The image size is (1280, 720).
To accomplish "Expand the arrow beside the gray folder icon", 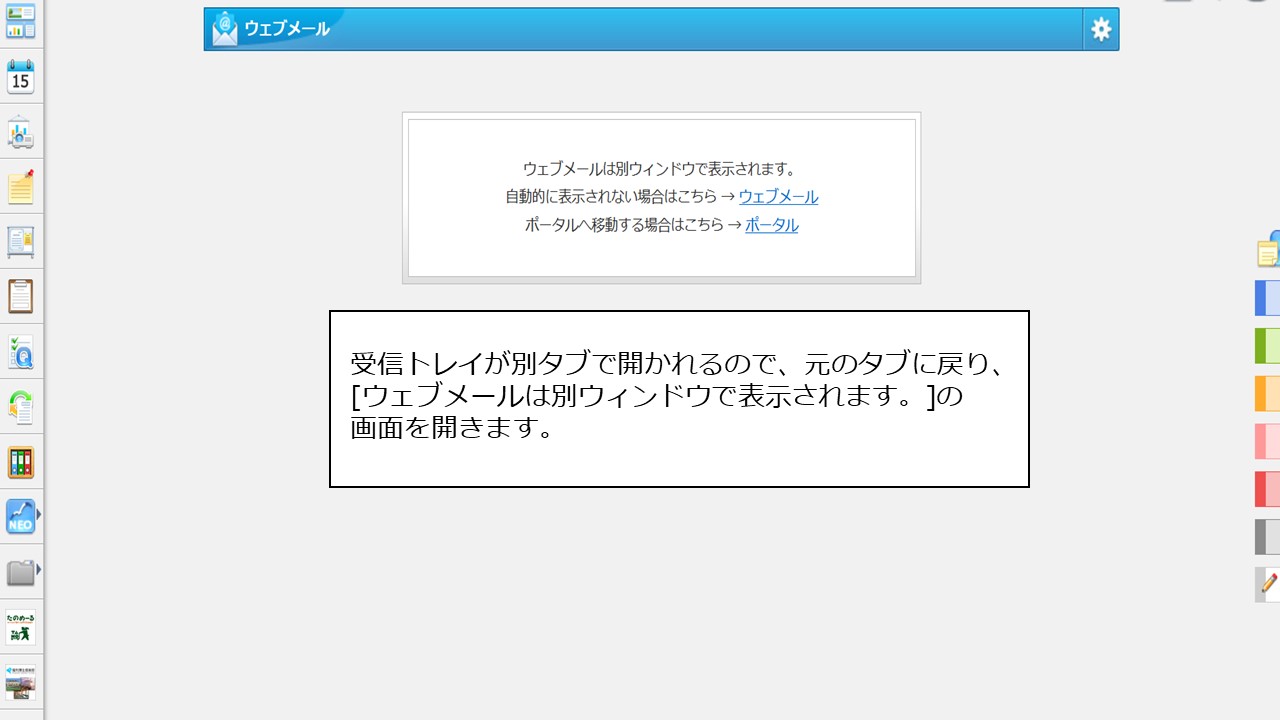I will coord(39,570).
